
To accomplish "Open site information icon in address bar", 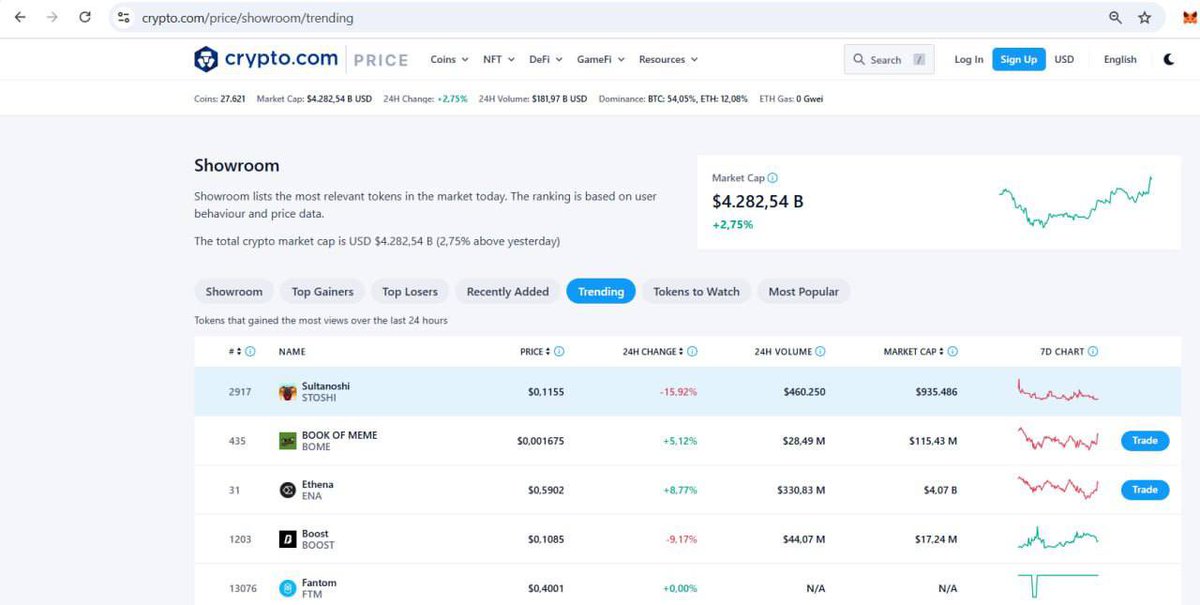I will [124, 18].
